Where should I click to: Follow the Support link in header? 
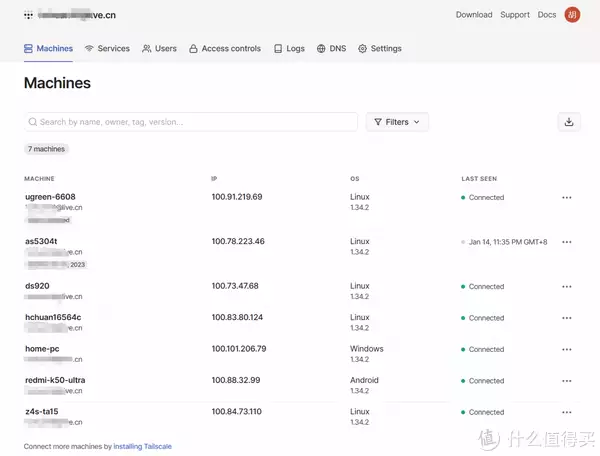point(515,15)
